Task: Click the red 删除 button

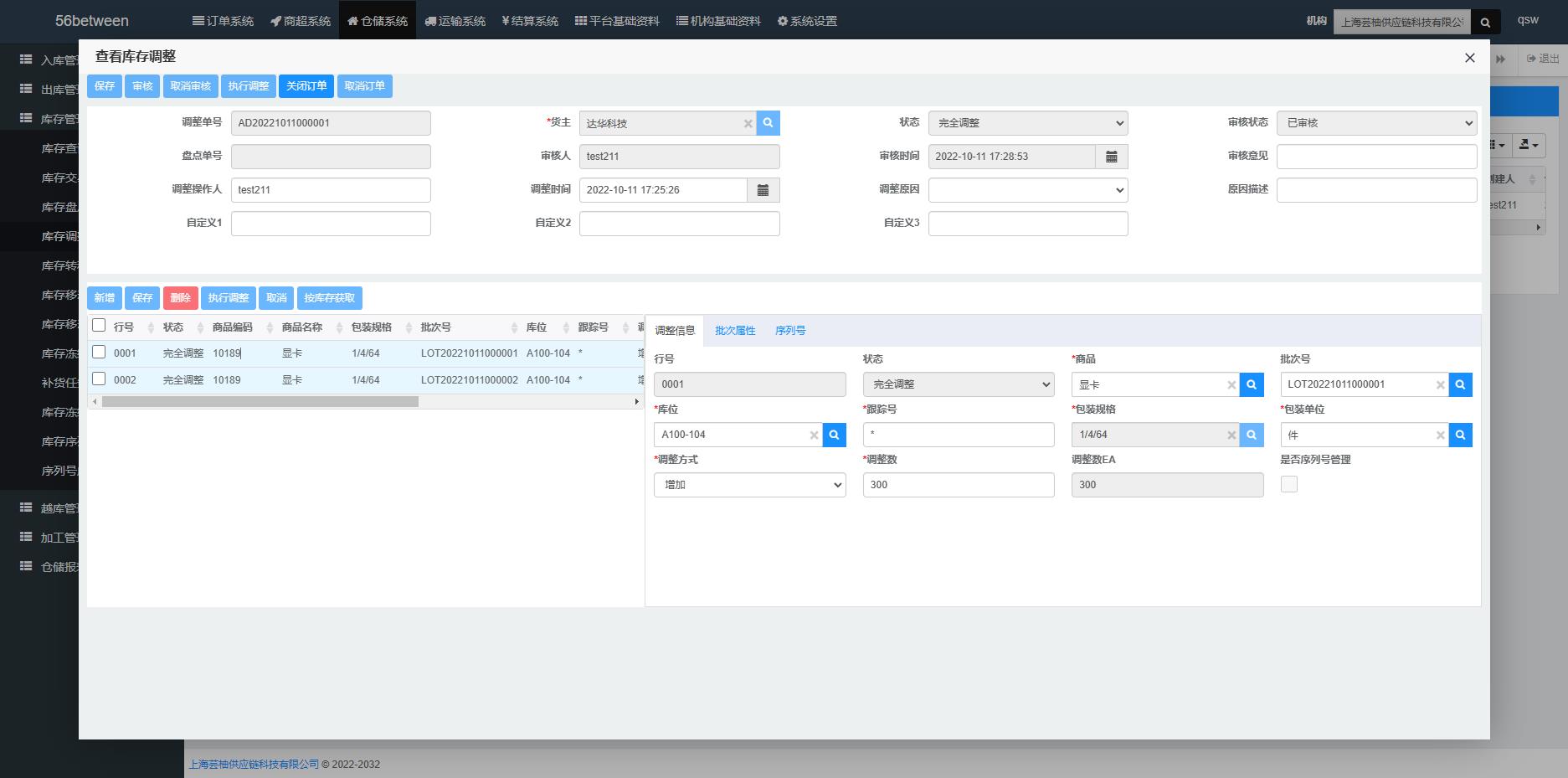Action: [x=181, y=298]
